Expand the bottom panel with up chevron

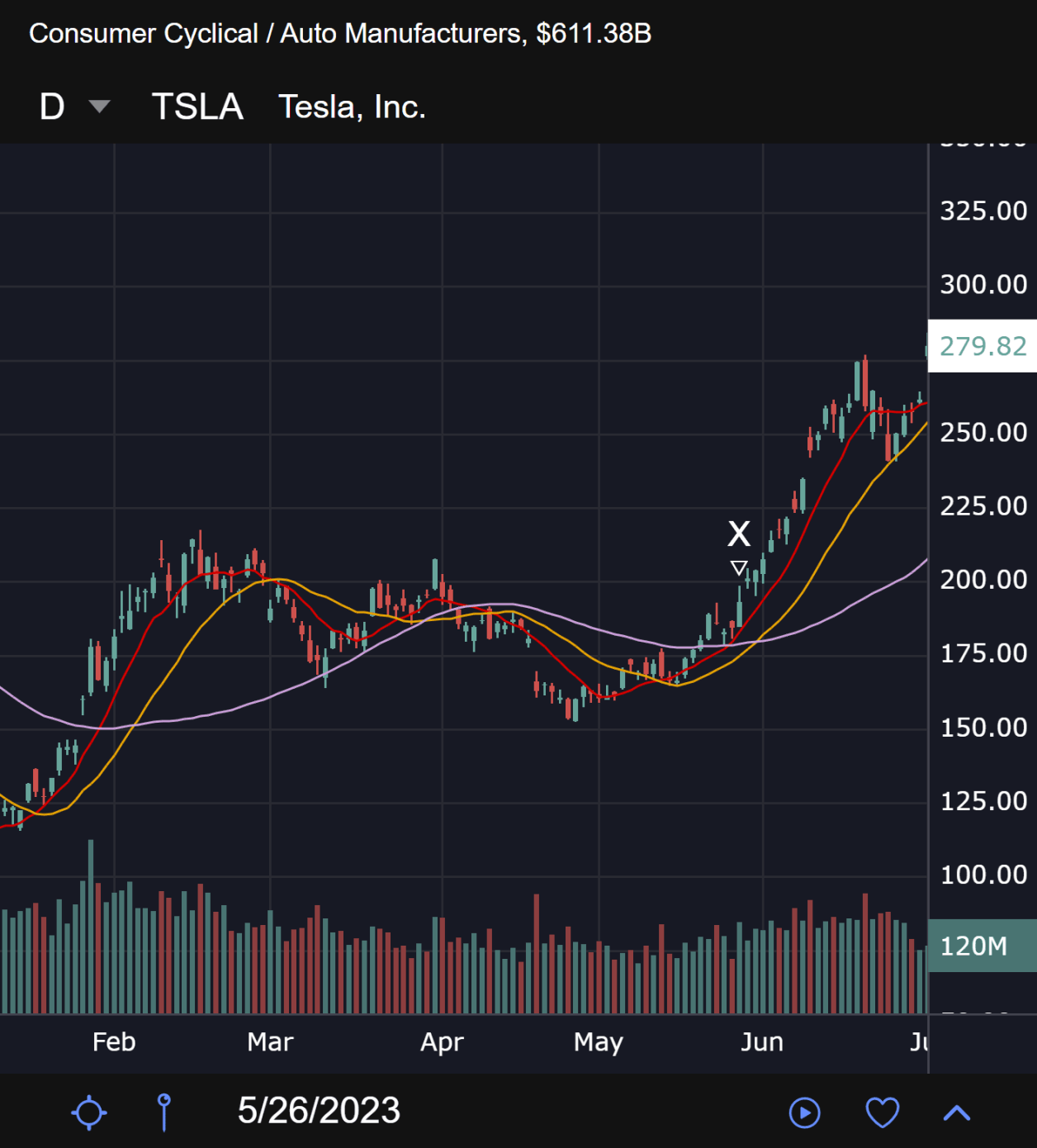coord(957,1112)
